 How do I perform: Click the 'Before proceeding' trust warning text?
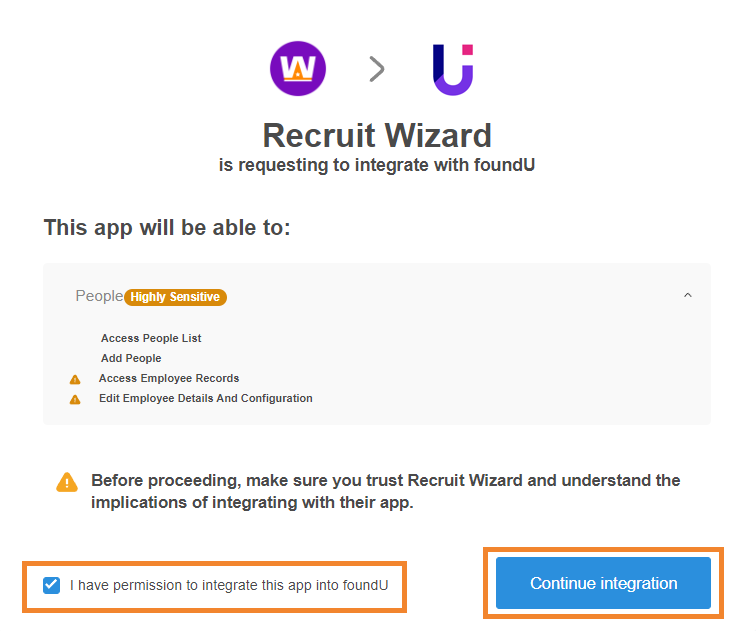click(x=385, y=491)
